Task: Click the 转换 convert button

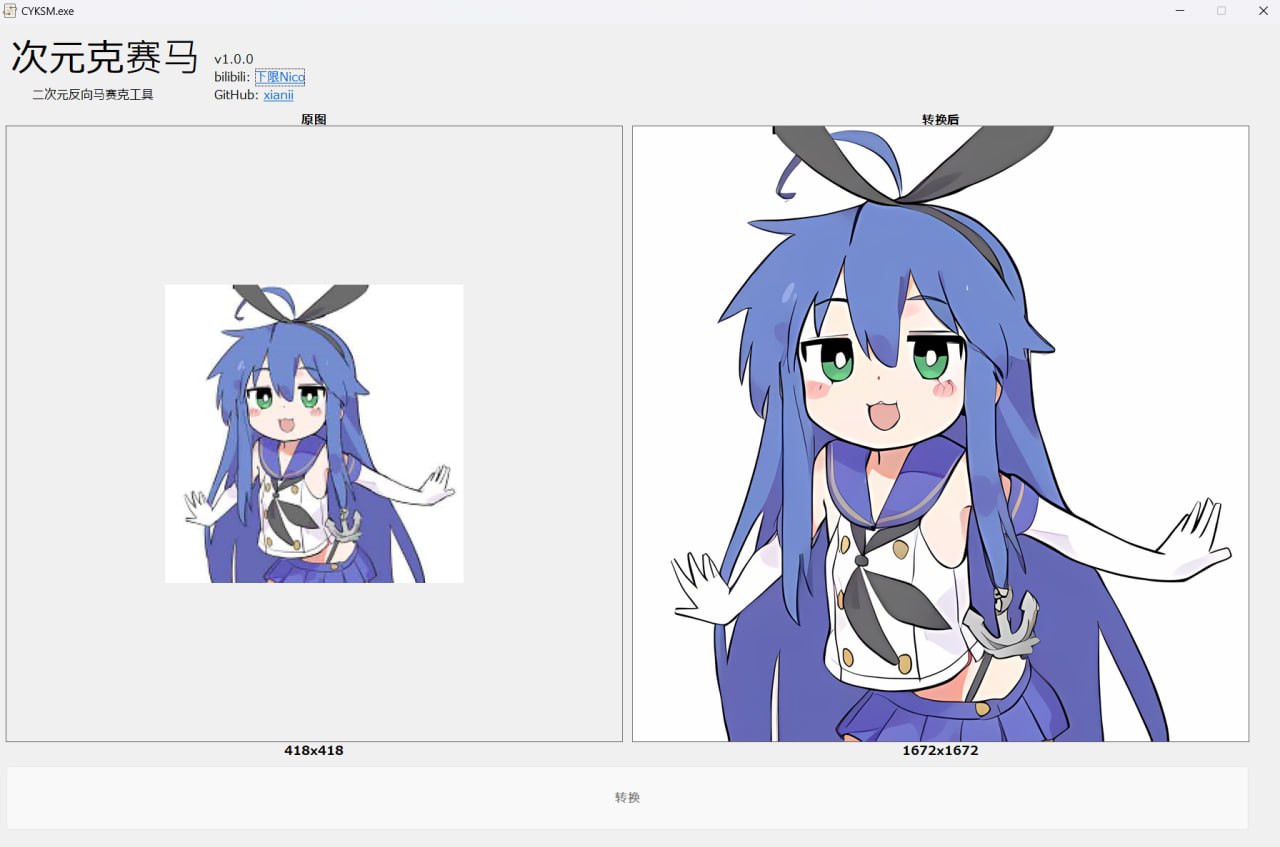Action: (x=627, y=798)
